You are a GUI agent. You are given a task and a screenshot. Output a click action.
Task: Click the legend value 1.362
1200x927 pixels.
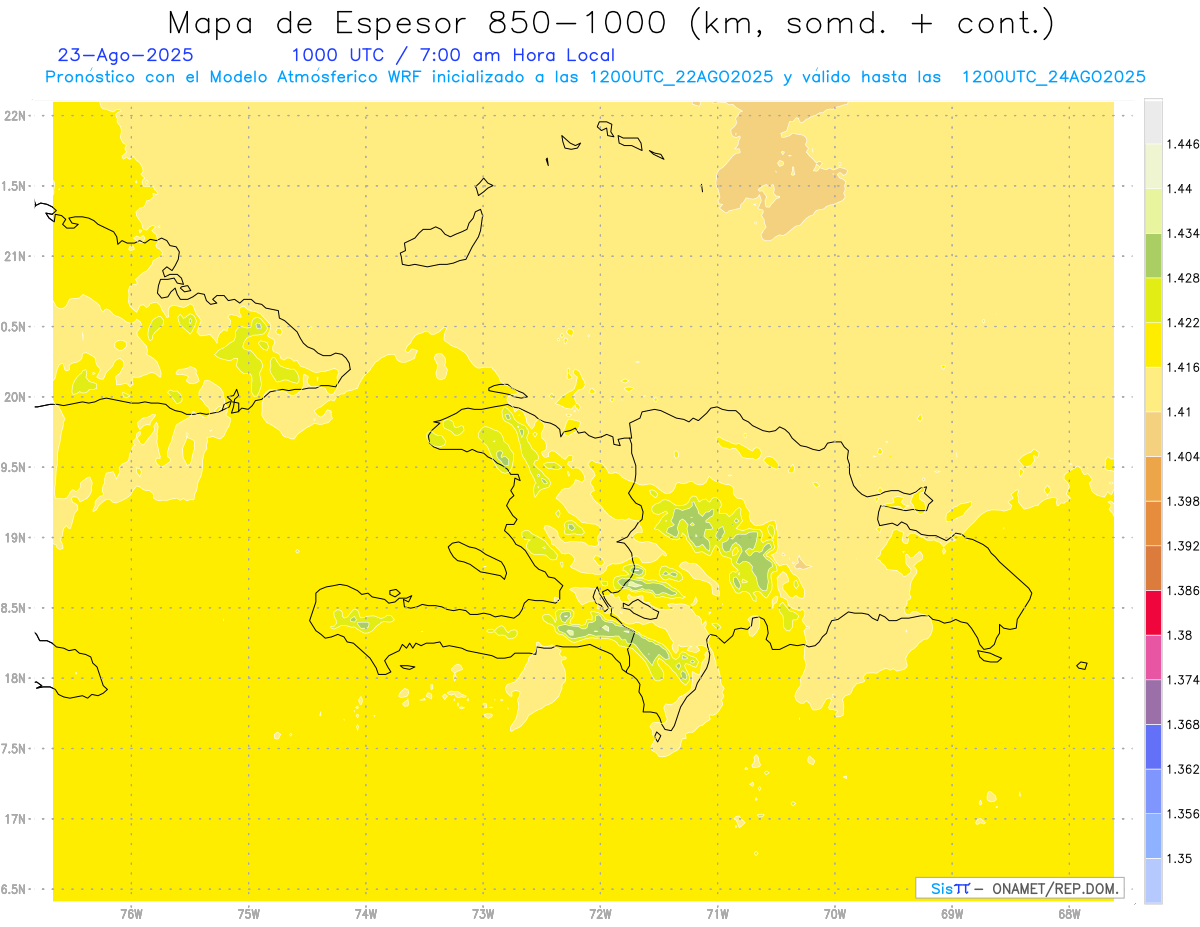[x=1183, y=769]
